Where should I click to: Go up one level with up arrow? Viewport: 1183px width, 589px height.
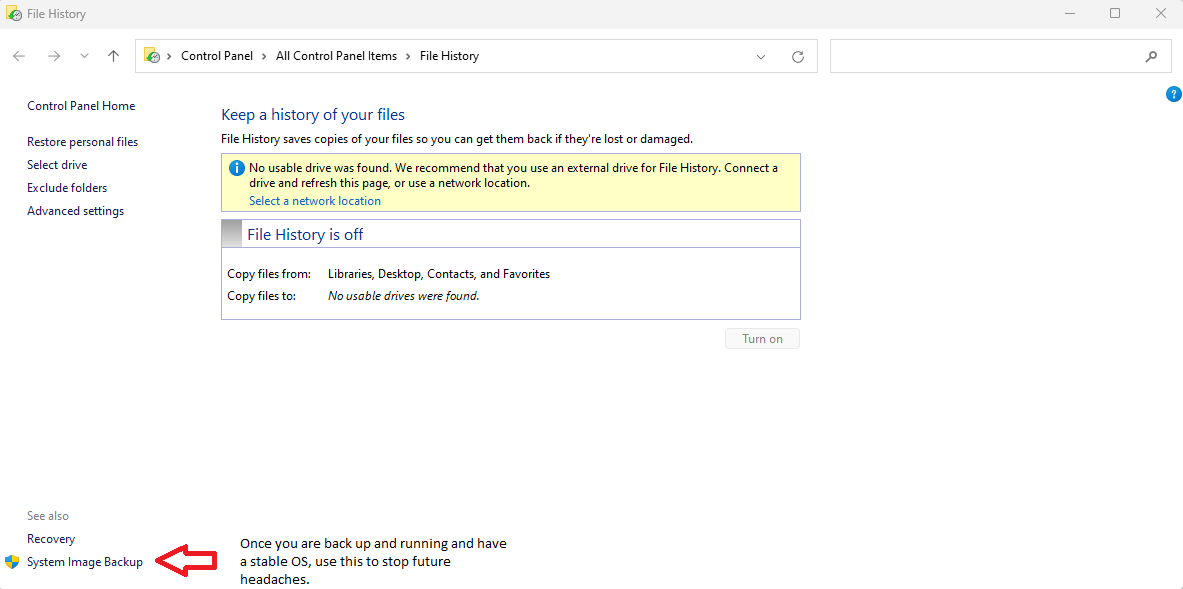pyautogui.click(x=113, y=56)
